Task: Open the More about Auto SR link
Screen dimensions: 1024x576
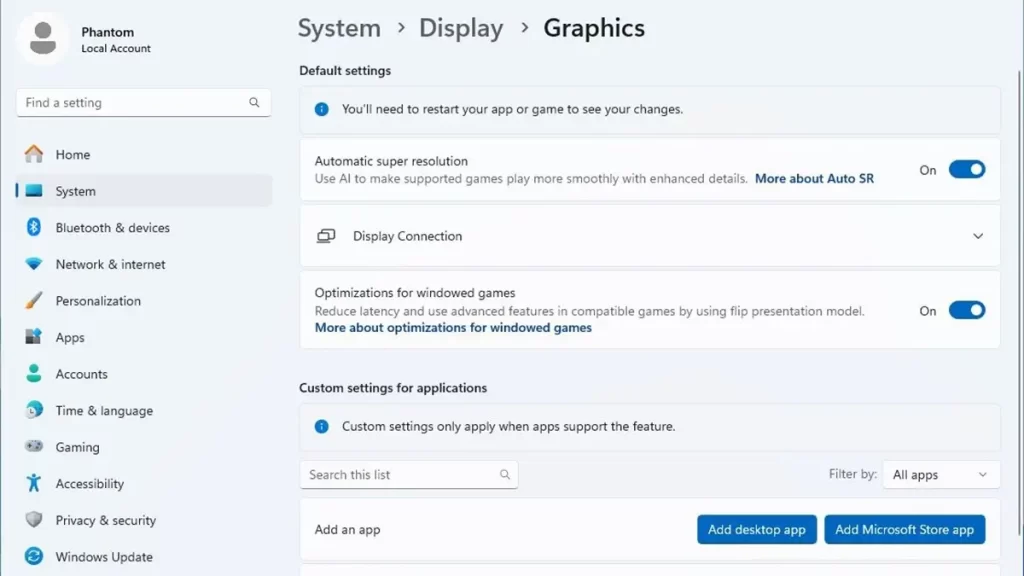Action: click(817, 177)
